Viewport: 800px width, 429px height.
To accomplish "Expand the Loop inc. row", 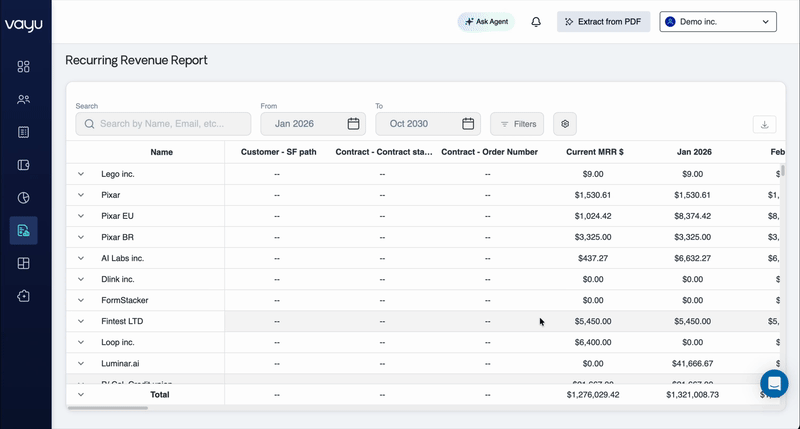I will 81,342.
